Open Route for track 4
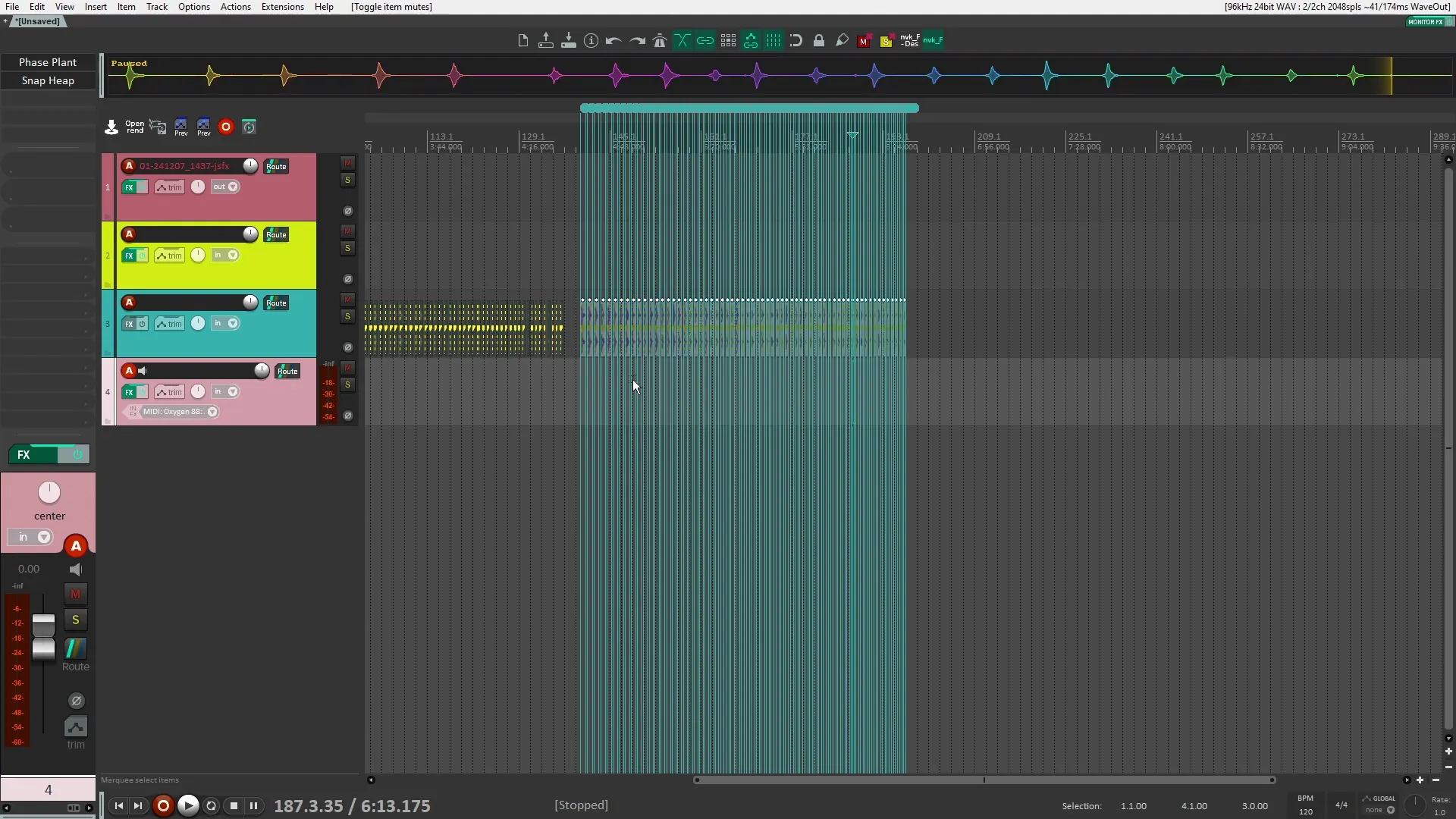The height and width of the screenshot is (819, 1456). pos(287,372)
